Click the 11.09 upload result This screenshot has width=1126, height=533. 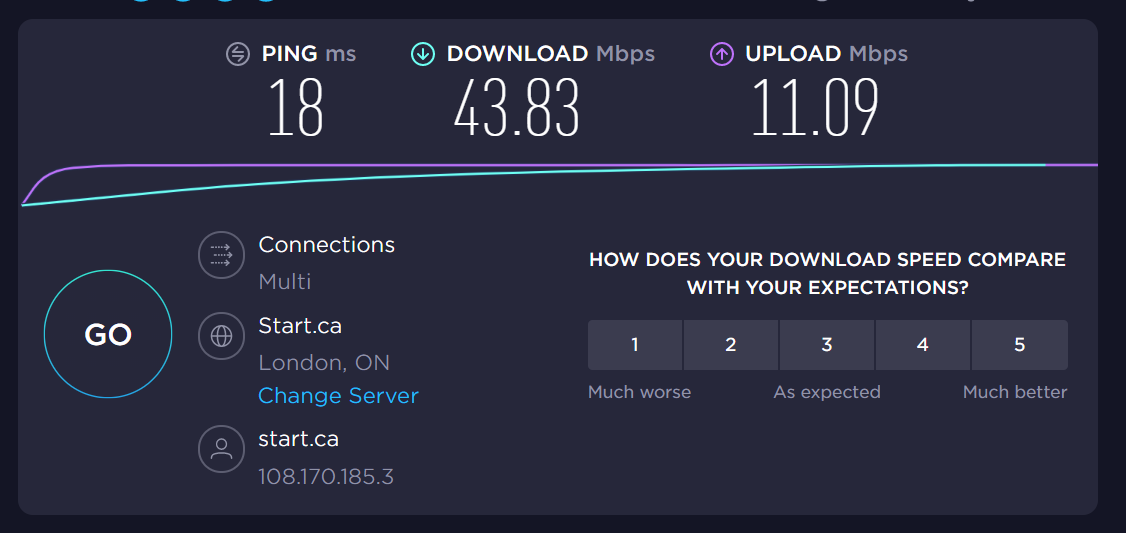point(815,108)
